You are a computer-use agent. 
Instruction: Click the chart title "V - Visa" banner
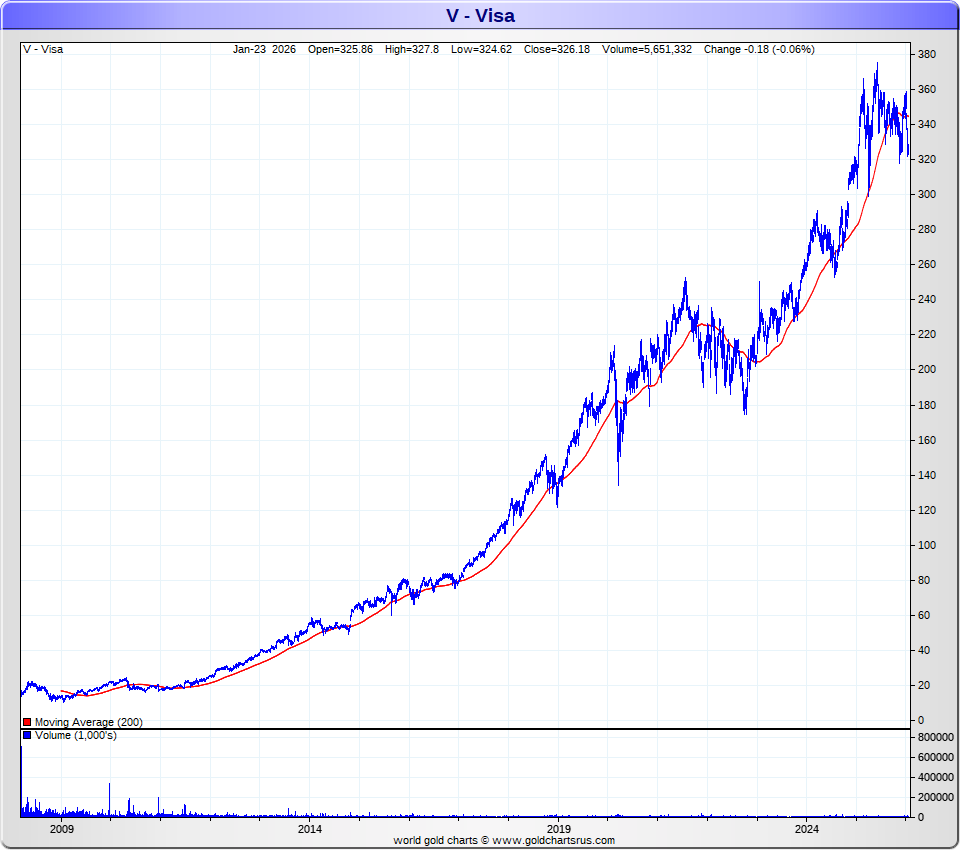480,15
